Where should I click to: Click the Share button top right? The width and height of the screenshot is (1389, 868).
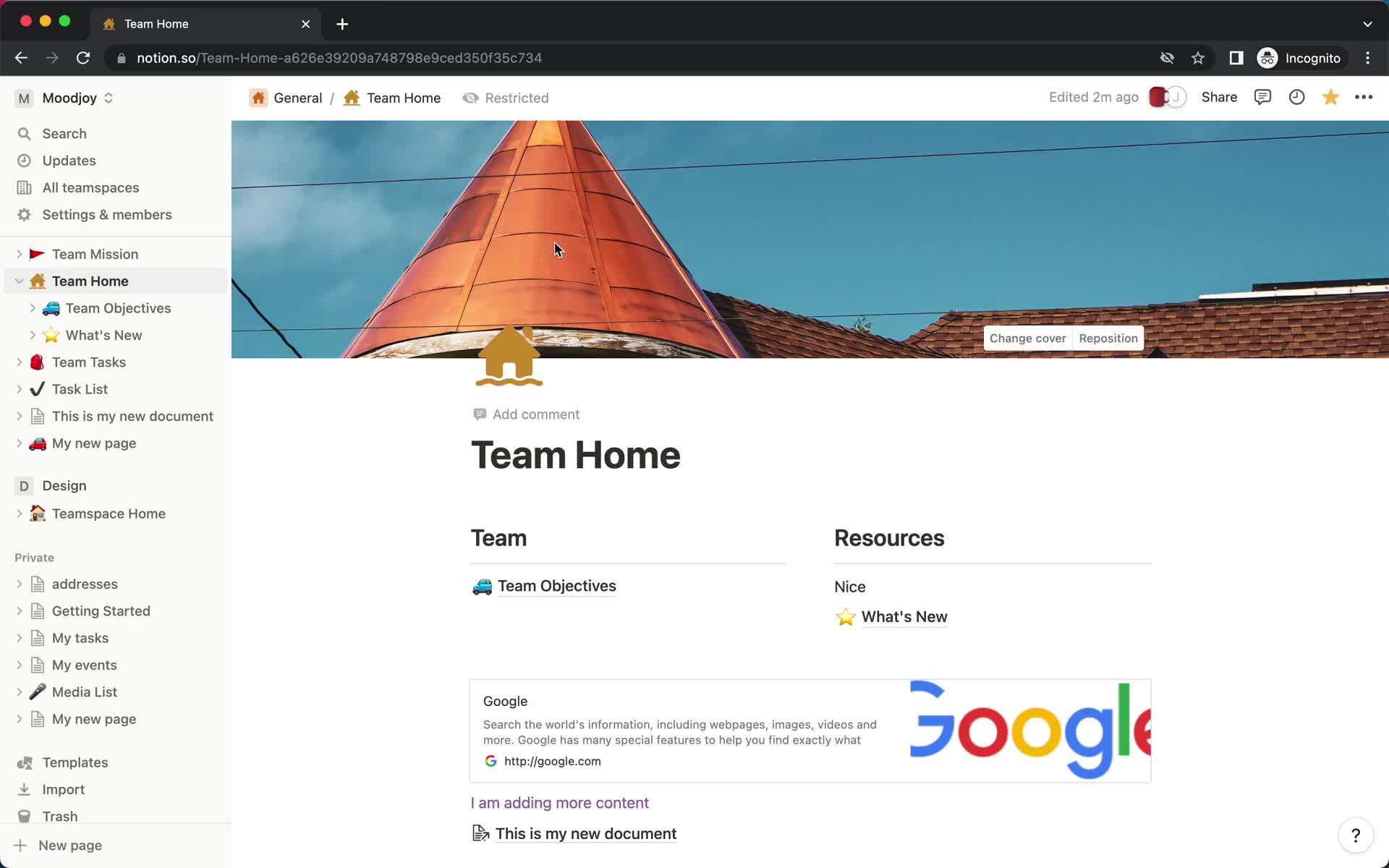point(1219,97)
